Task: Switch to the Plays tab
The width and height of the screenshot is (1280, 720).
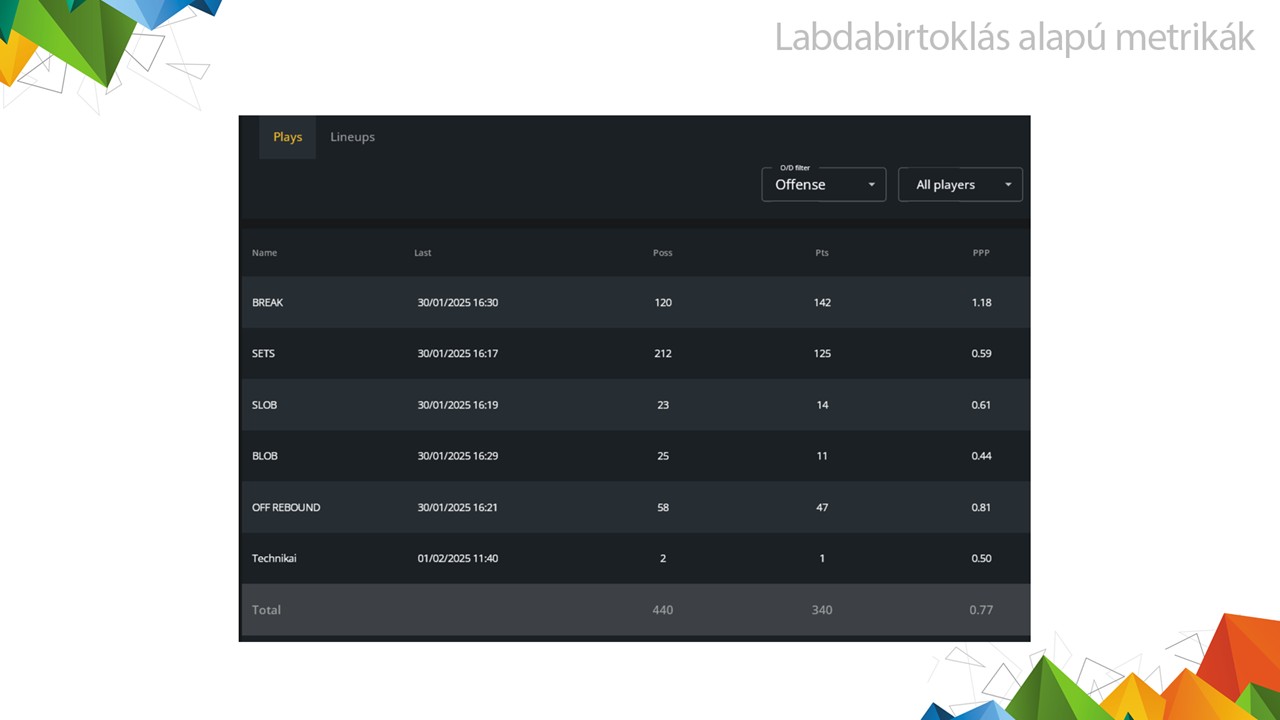Action: (287, 137)
